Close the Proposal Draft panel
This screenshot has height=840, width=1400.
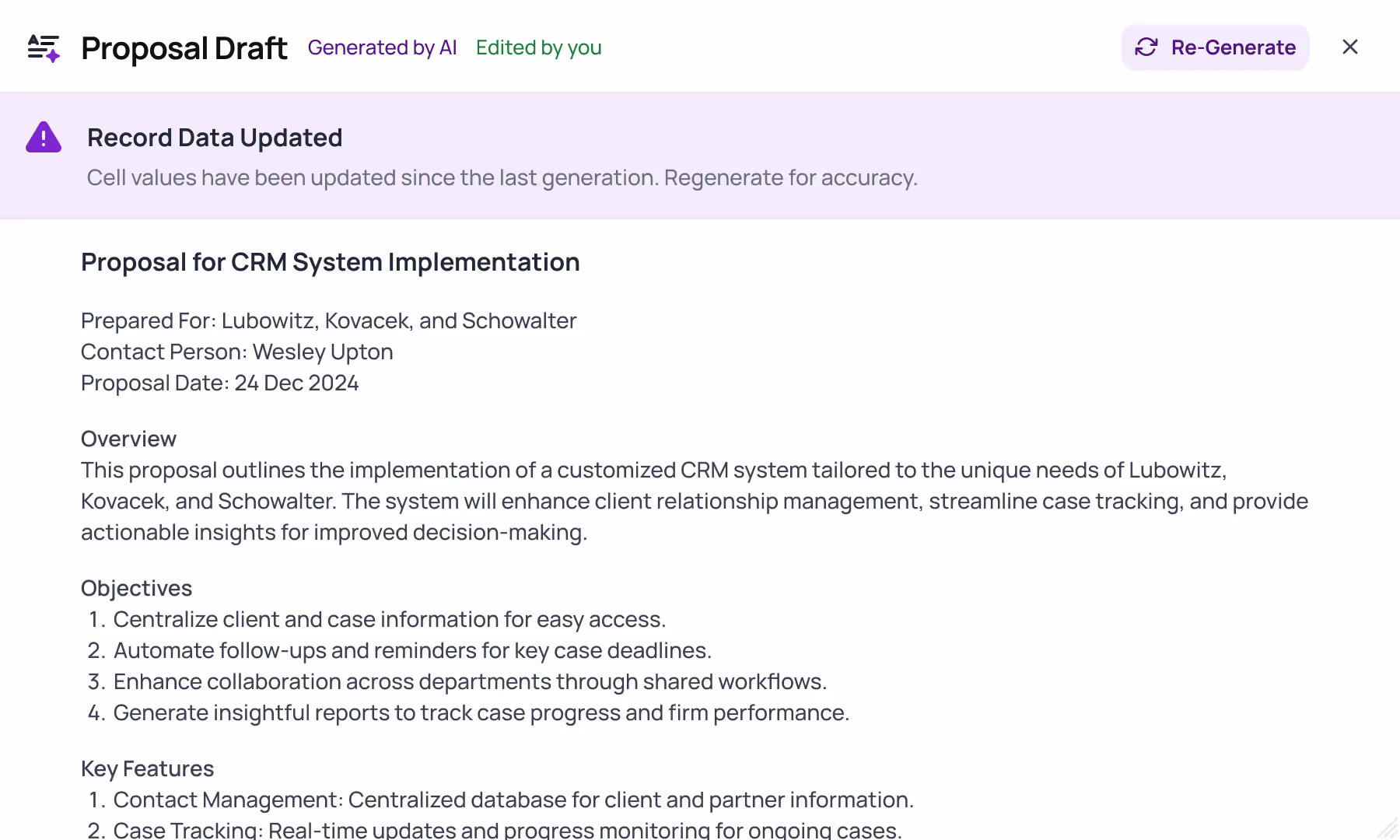(x=1350, y=47)
